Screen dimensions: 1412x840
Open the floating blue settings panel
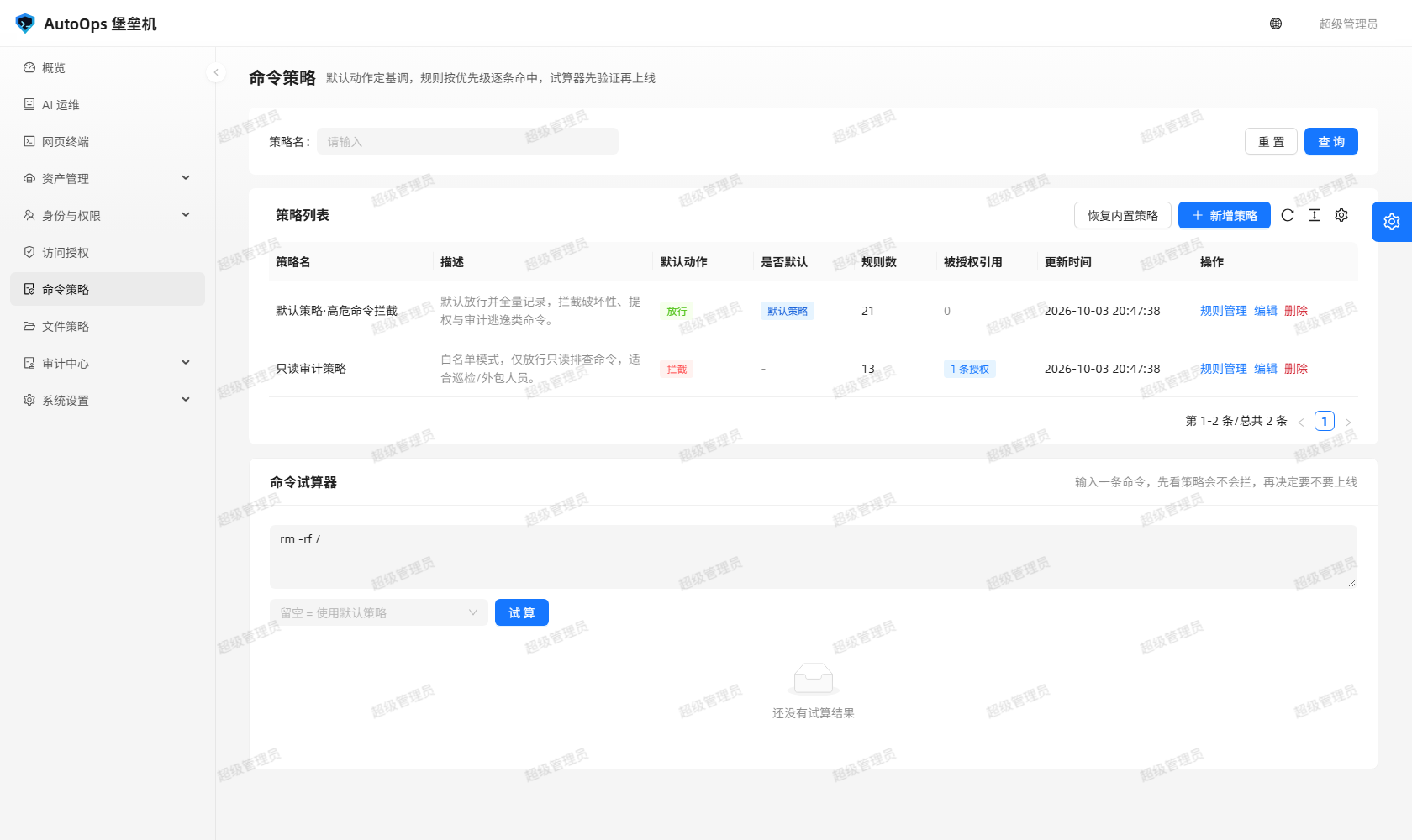pyautogui.click(x=1392, y=222)
